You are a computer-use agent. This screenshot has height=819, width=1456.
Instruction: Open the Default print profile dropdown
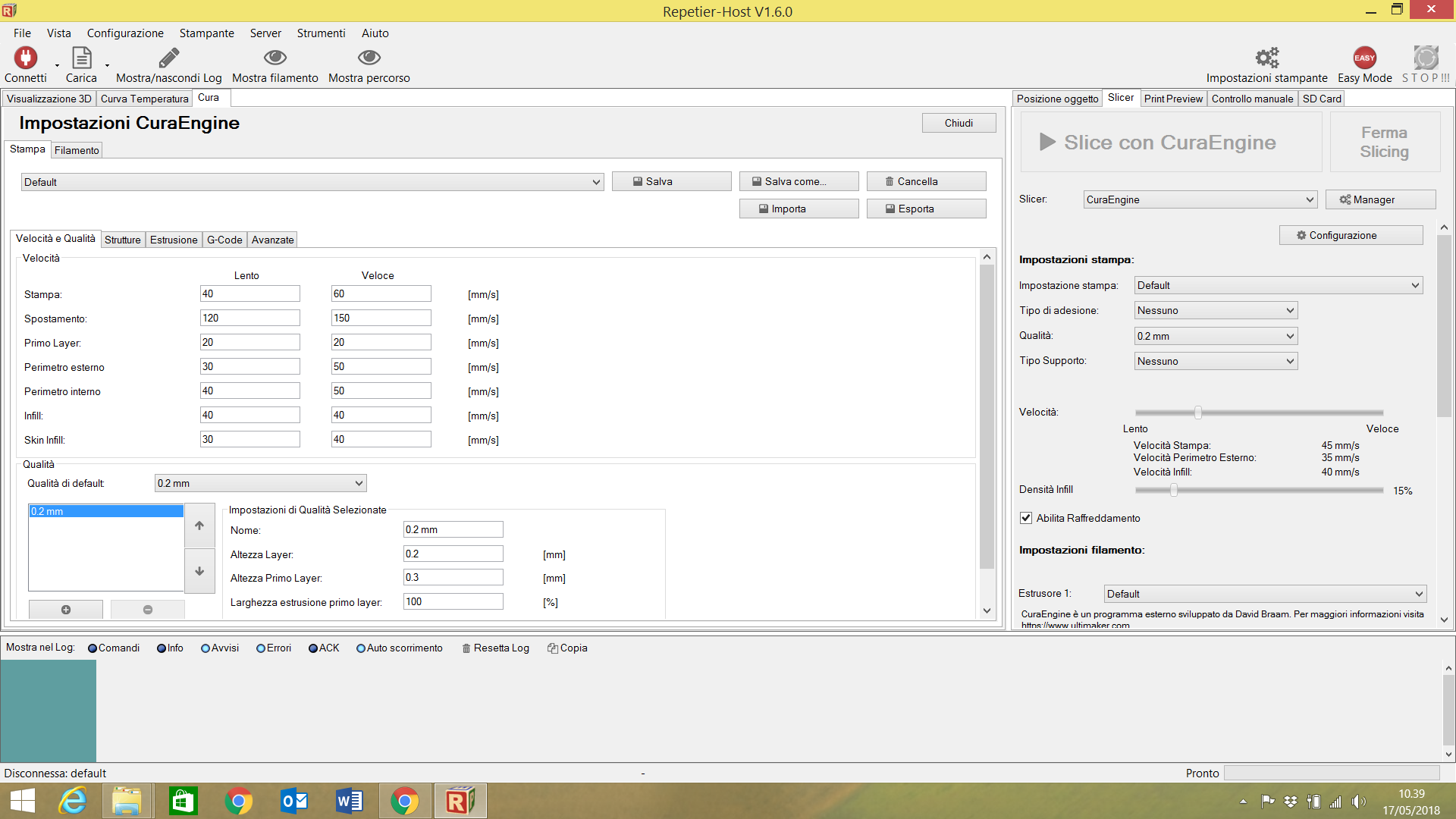[x=312, y=182]
